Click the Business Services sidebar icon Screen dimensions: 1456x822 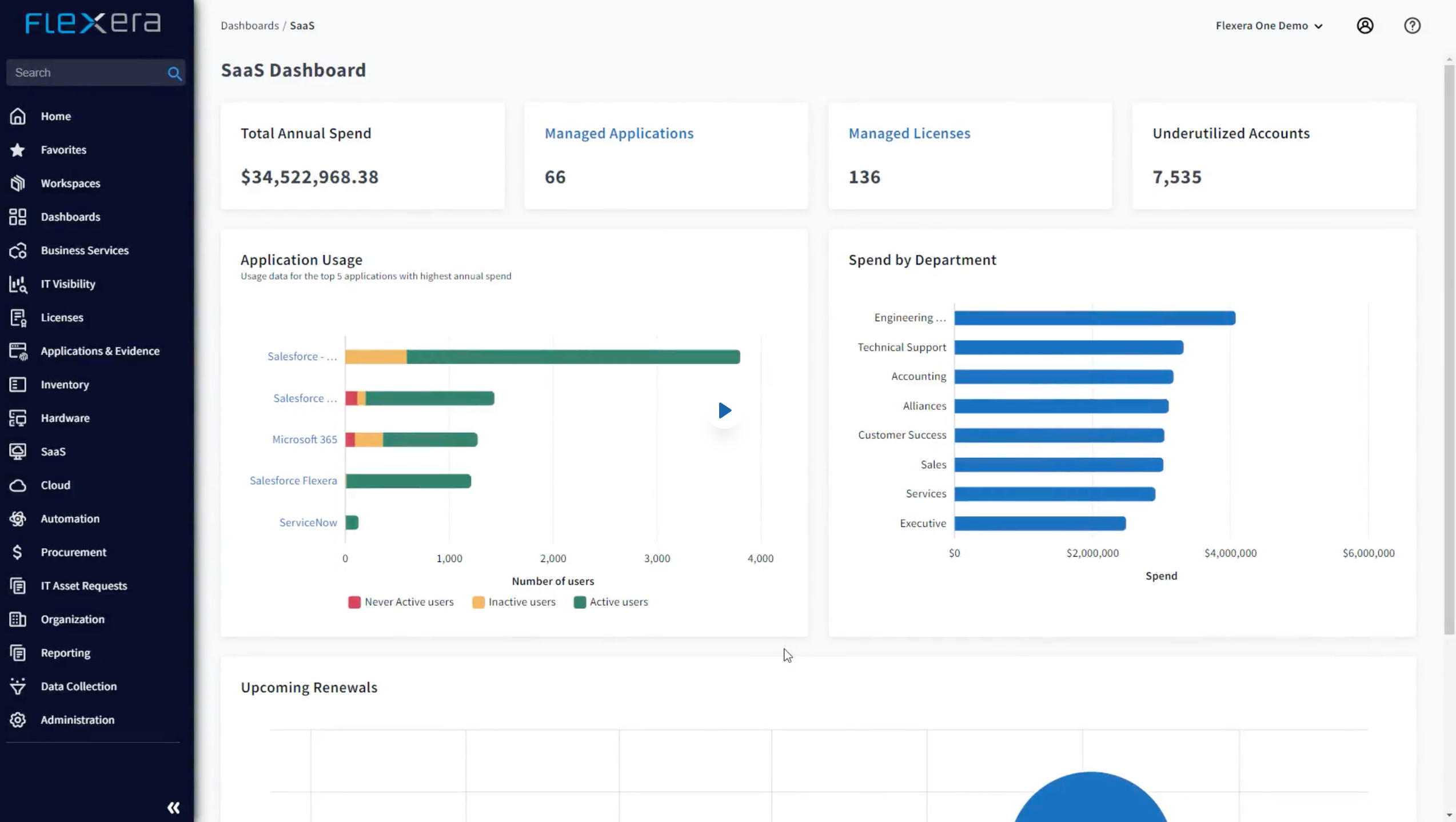pyautogui.click(x=18, y=250)
